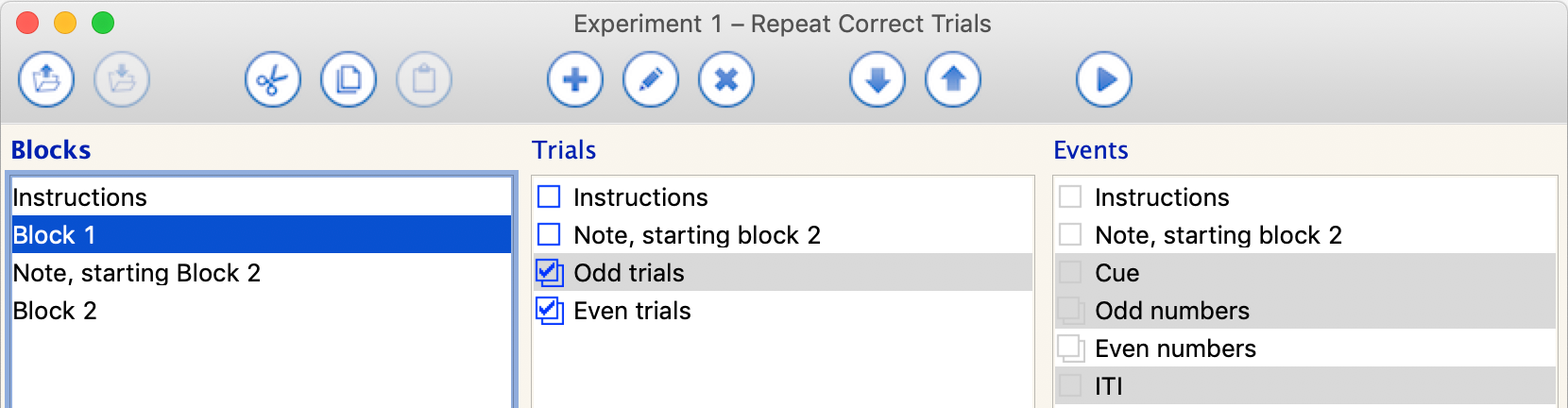Select the ITI event row
This screenshot has width=1568, height=408.
point(1109,386)
